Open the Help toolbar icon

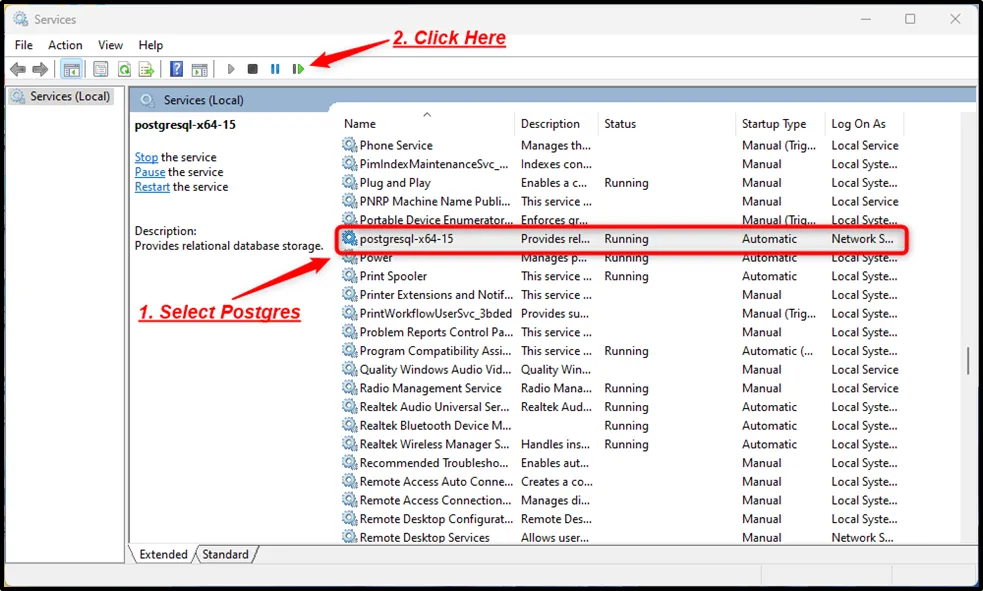(x=176, y=69)
